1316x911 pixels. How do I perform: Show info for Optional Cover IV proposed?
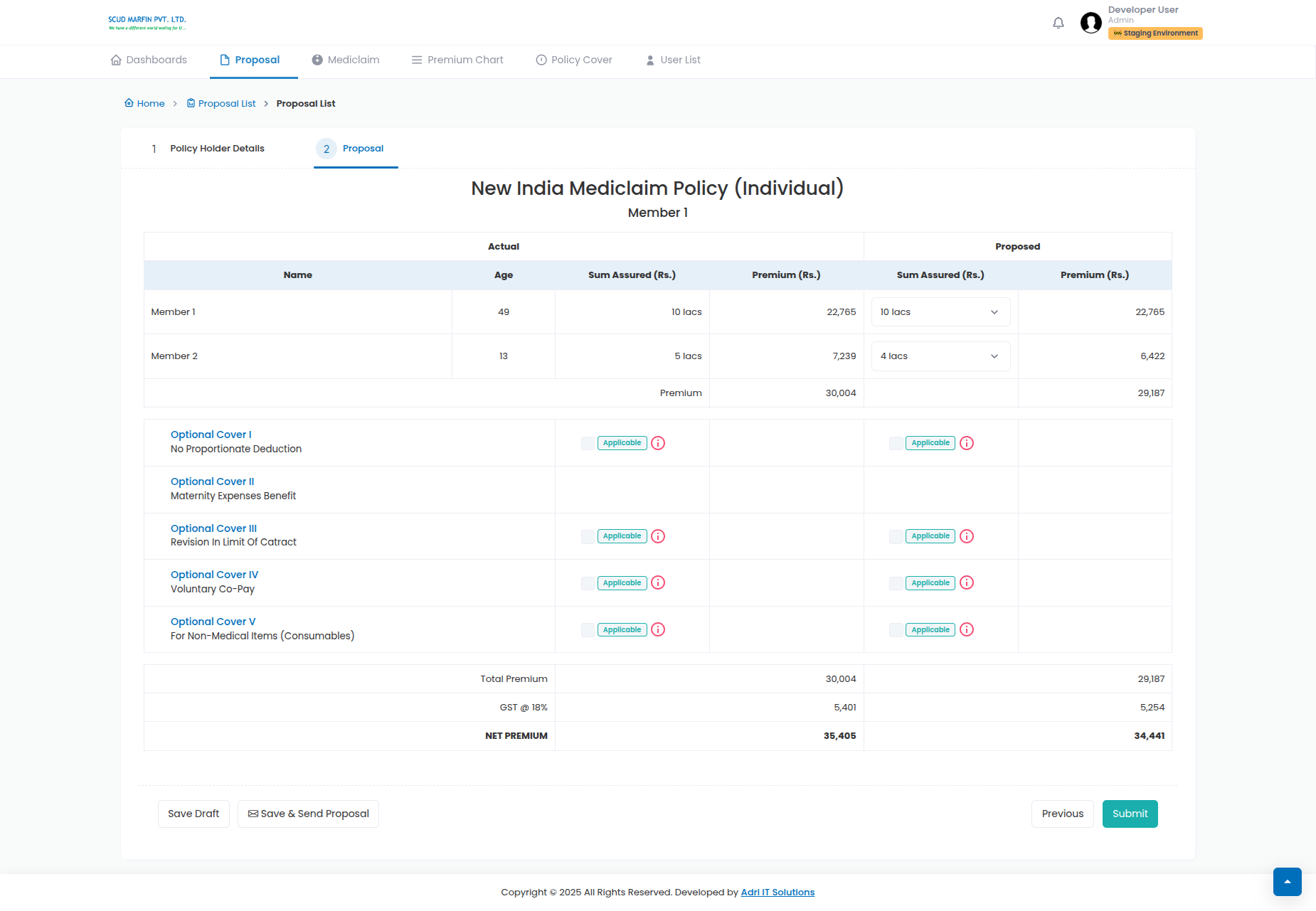pos(967,582)
